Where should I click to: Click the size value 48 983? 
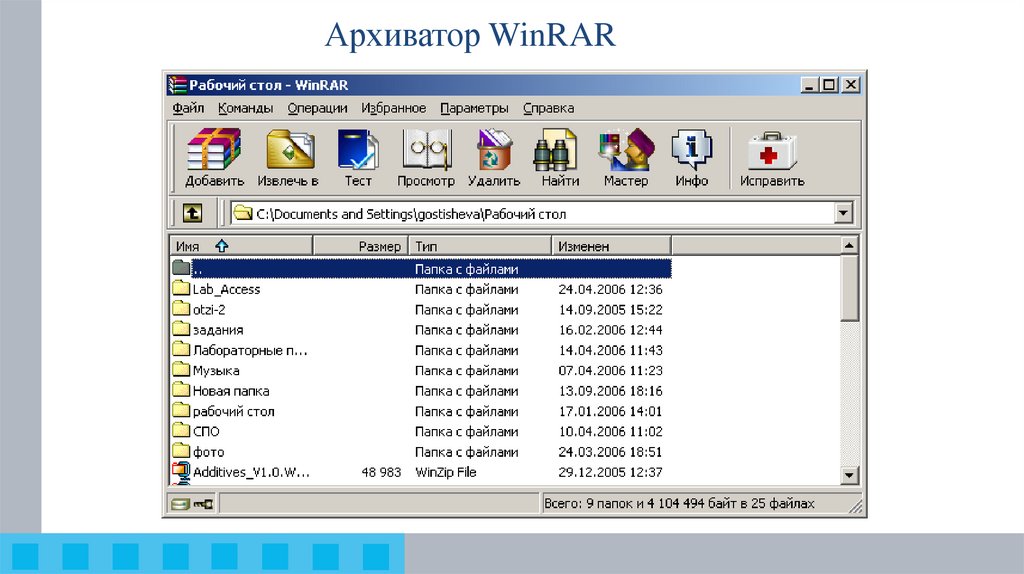pos(381,472)
